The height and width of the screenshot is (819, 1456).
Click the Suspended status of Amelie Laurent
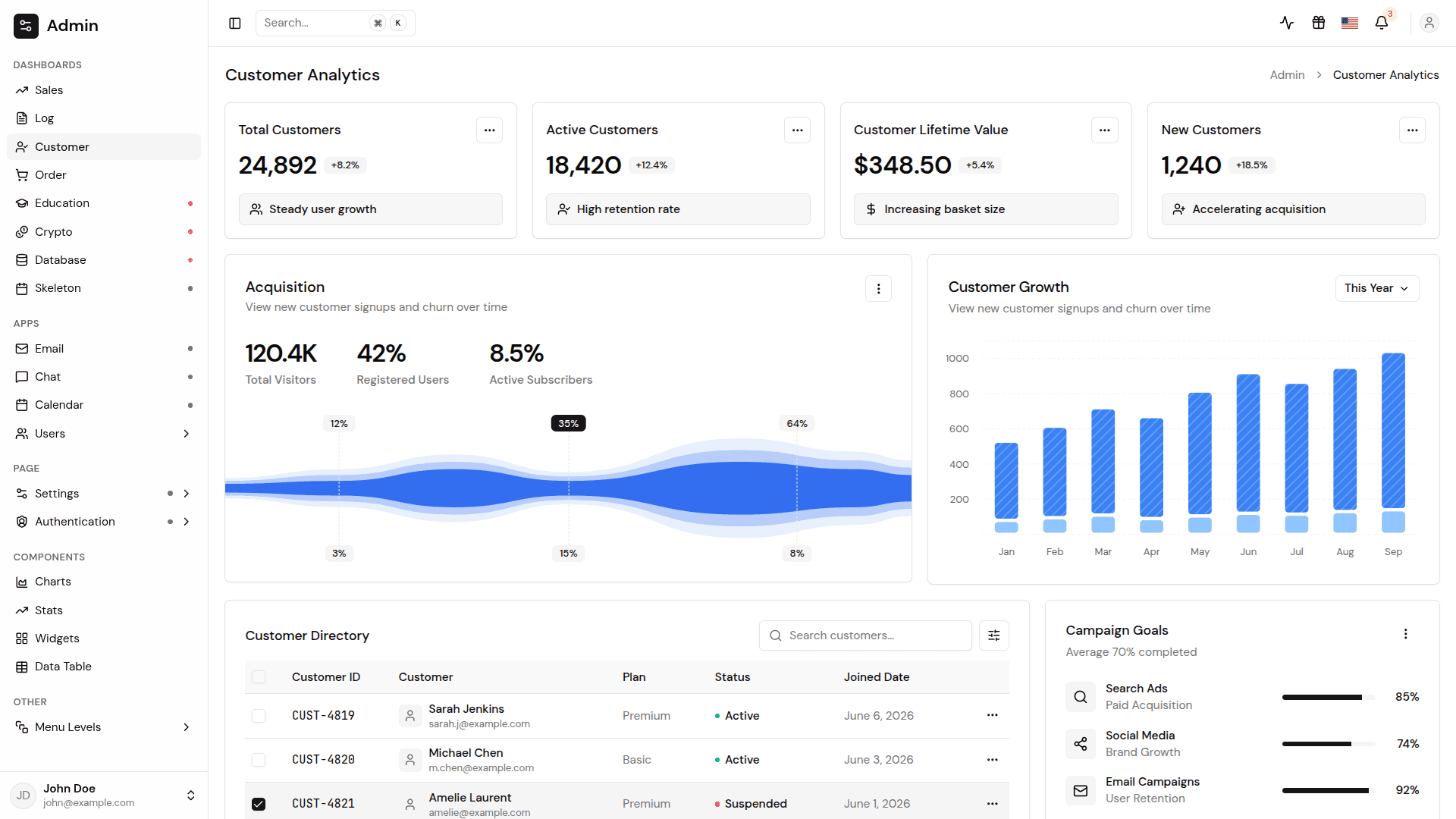click(751, 804)
